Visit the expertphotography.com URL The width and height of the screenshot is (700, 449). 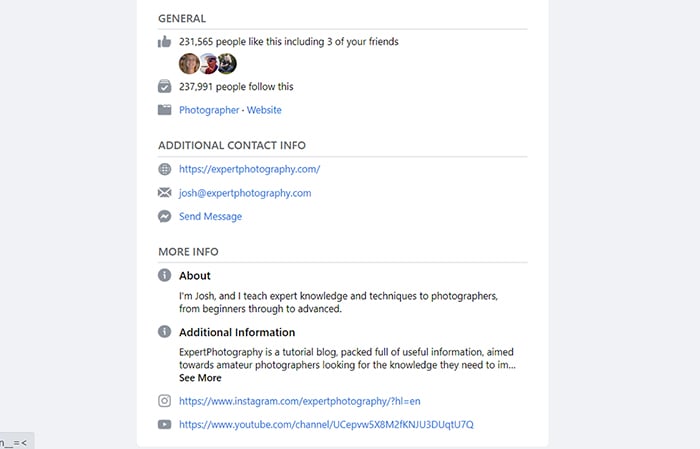click(x=250, y=169)
